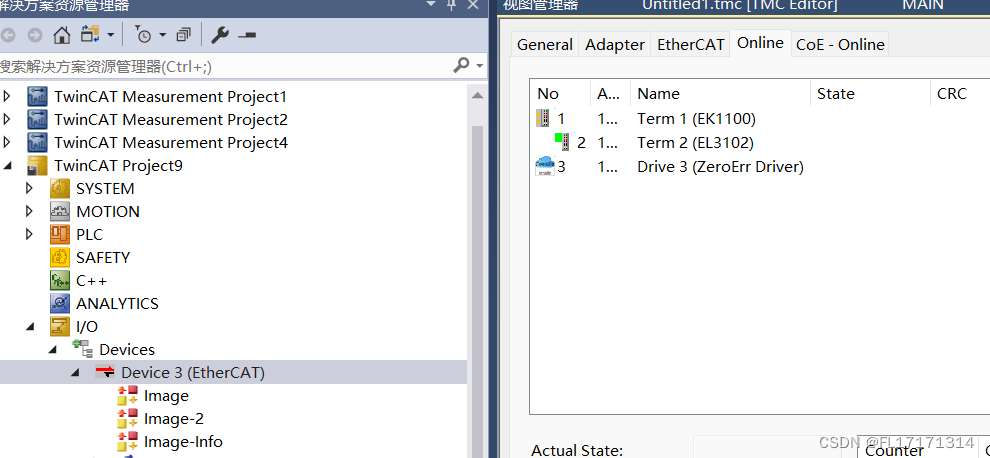Screen dimensions: 990x458
Task: Open the search options dropdown arrow
Action: pos(480,65)
